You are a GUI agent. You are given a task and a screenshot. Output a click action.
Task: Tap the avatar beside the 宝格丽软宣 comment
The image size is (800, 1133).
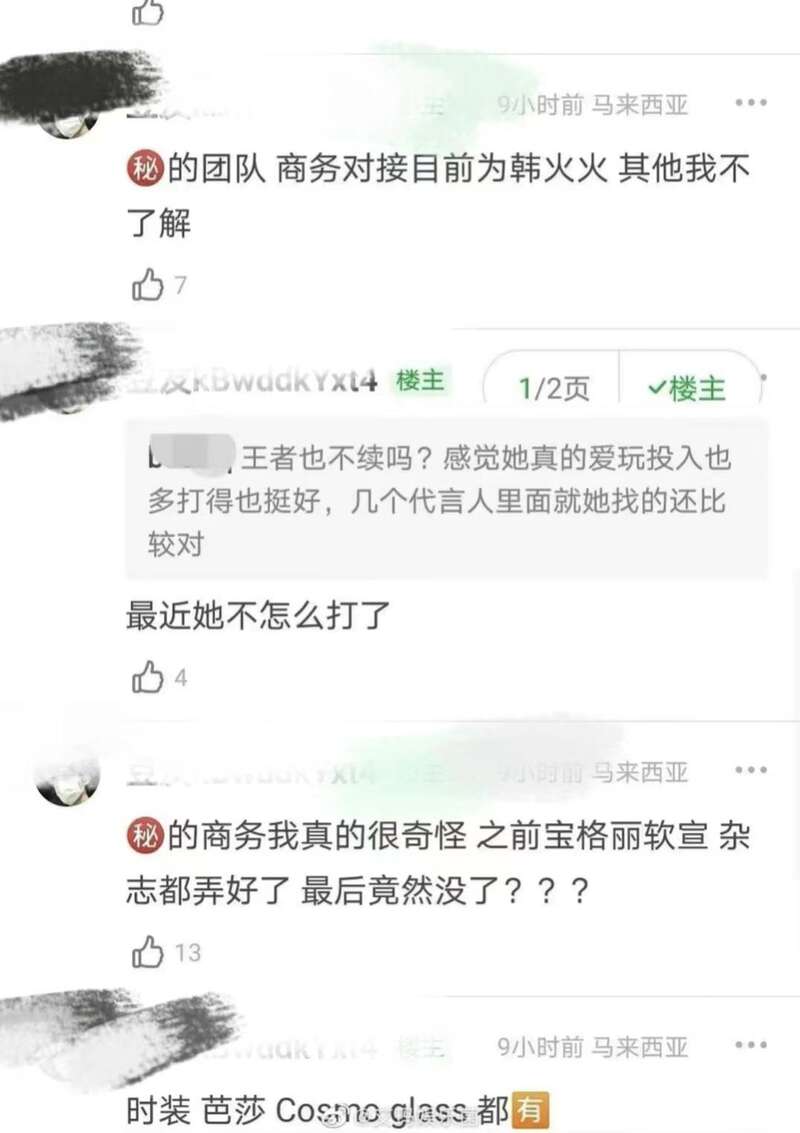click(68, 782)
